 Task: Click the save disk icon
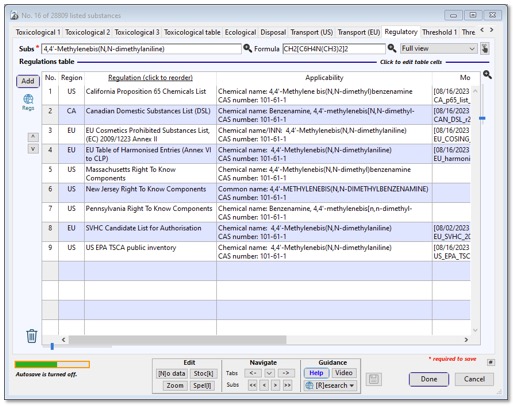(374, 379)
